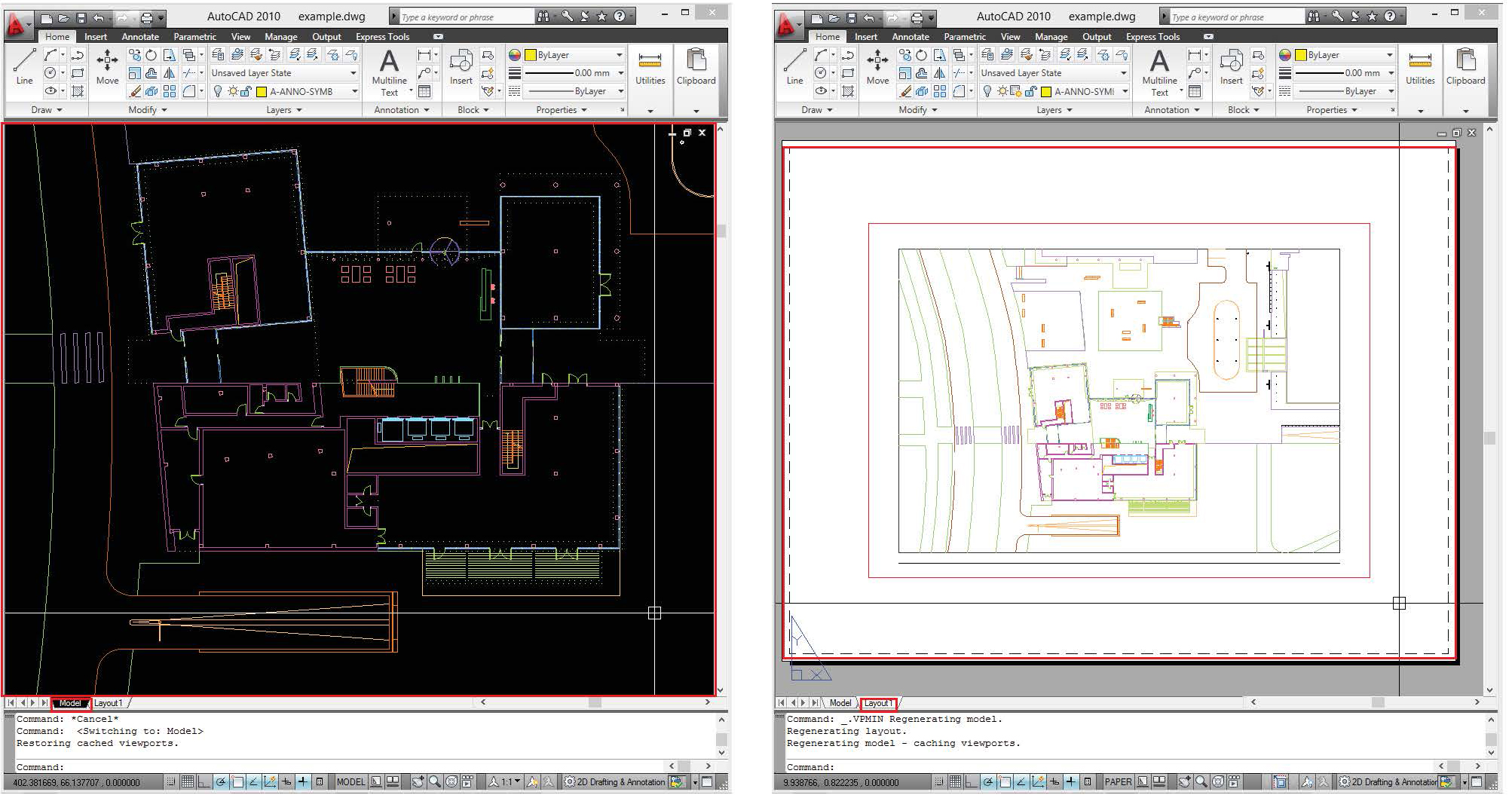Click the Model tab in right window

click(840, 703)
